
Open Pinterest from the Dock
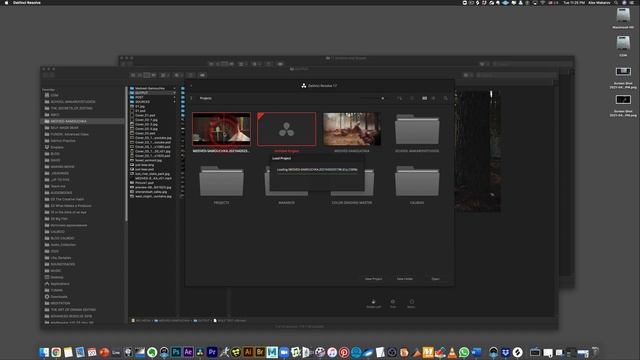(344, 352)
